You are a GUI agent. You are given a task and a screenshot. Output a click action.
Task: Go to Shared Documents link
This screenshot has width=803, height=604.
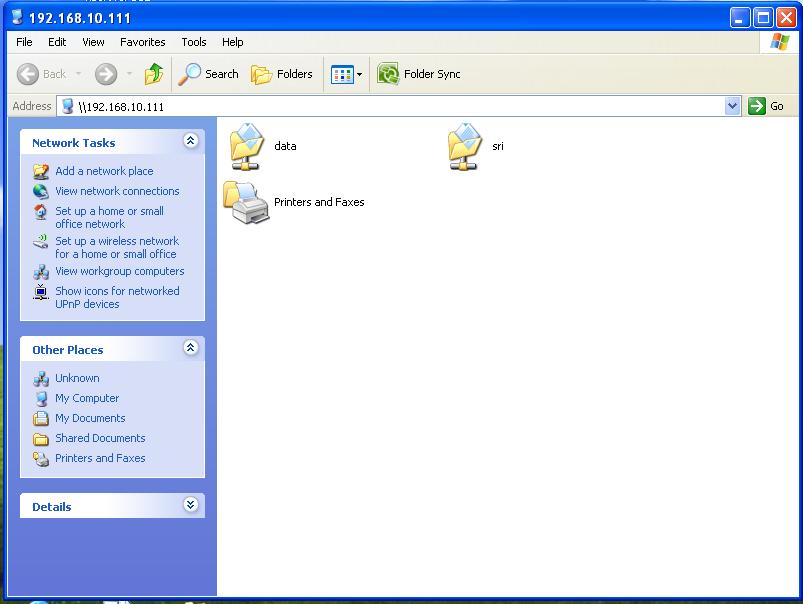(100, 439)
